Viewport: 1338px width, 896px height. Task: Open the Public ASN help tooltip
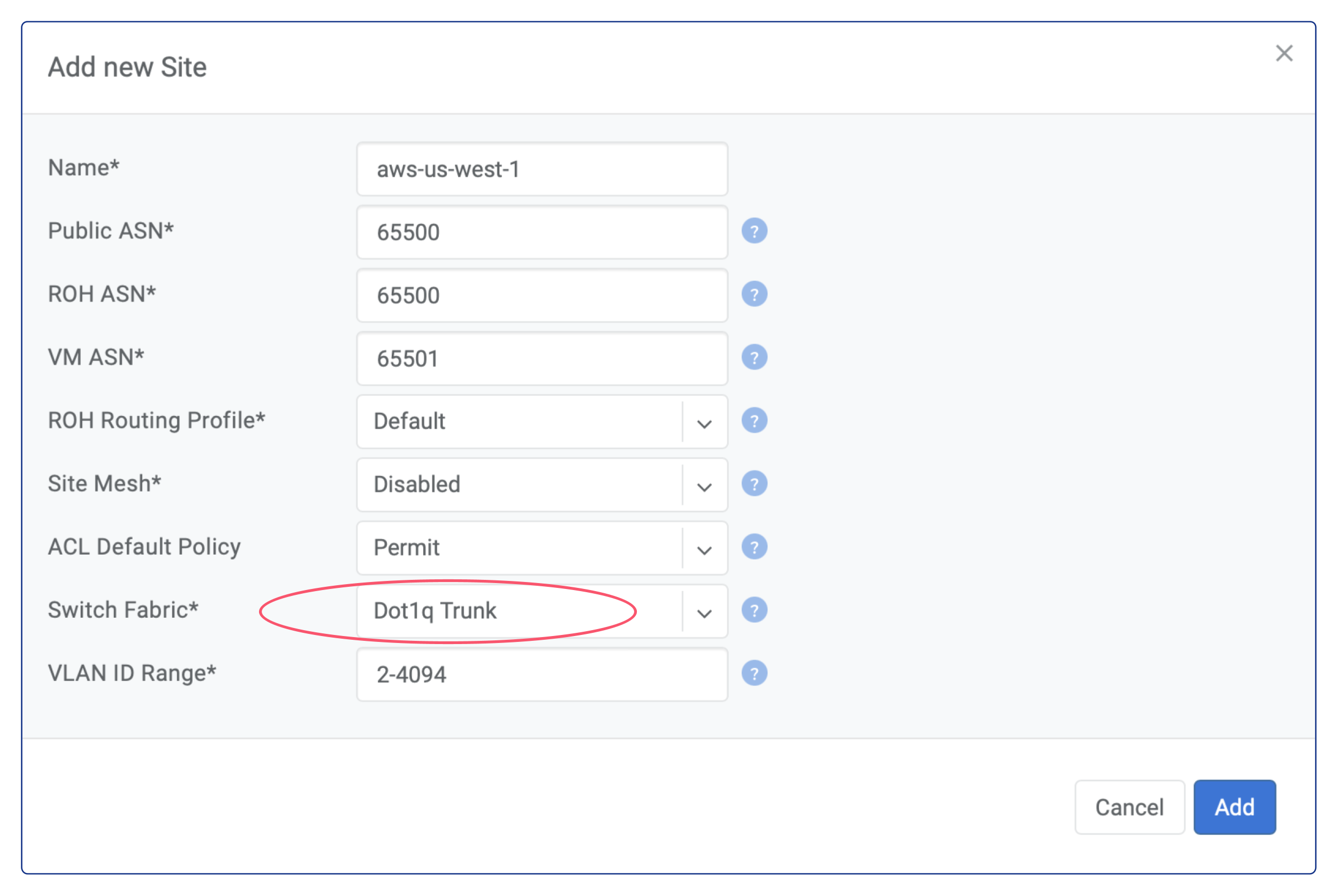[754, 231]
